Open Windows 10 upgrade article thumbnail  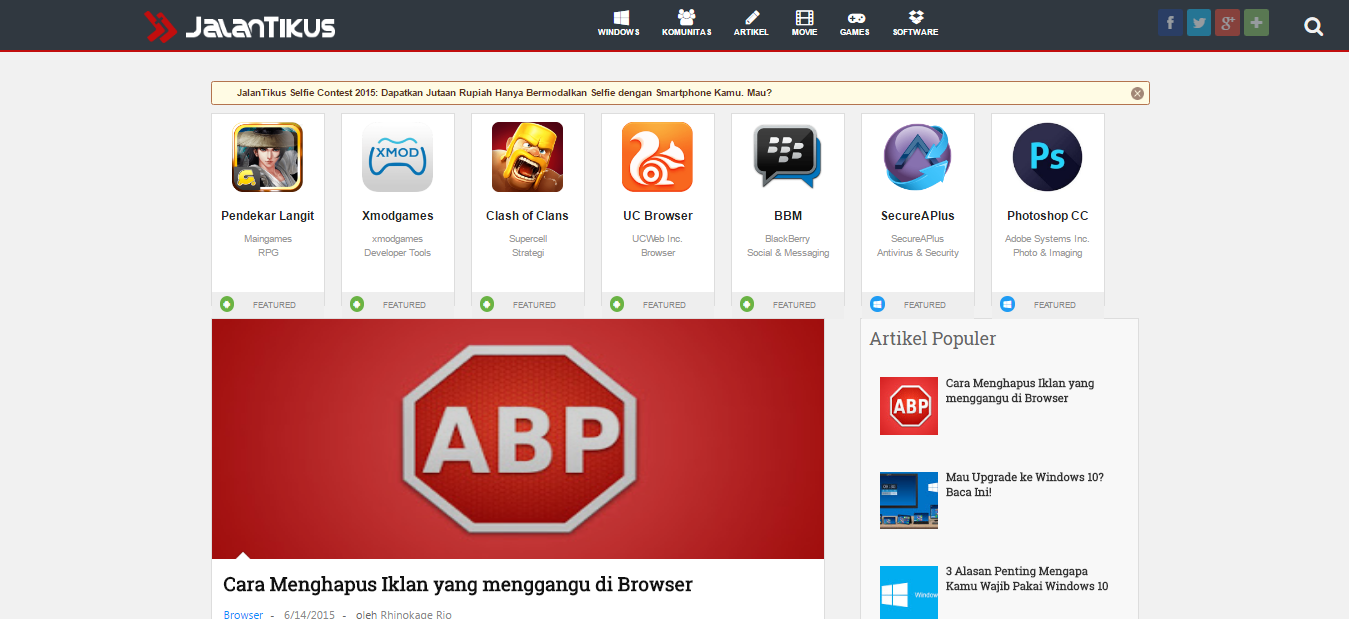909,500
